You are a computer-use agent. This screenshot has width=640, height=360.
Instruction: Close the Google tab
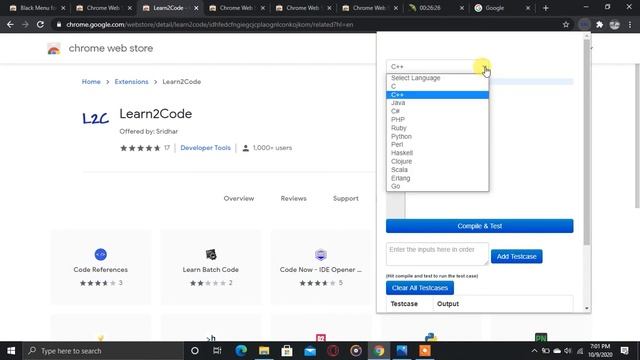tap(528, 8)
